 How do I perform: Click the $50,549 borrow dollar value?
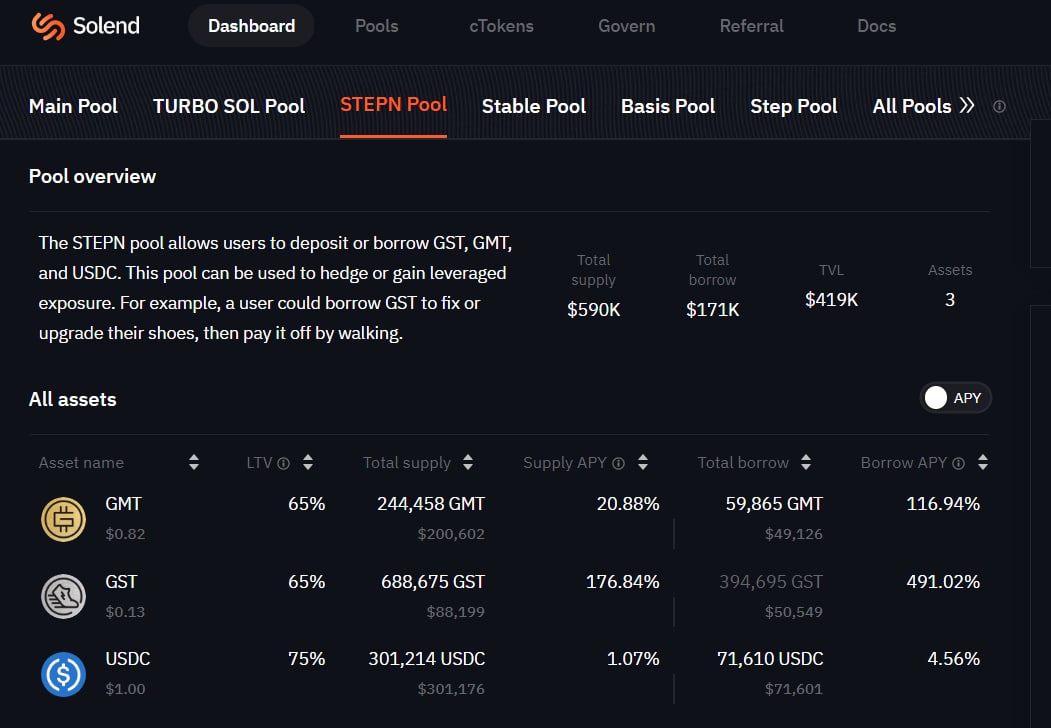(x=794, y=612)
